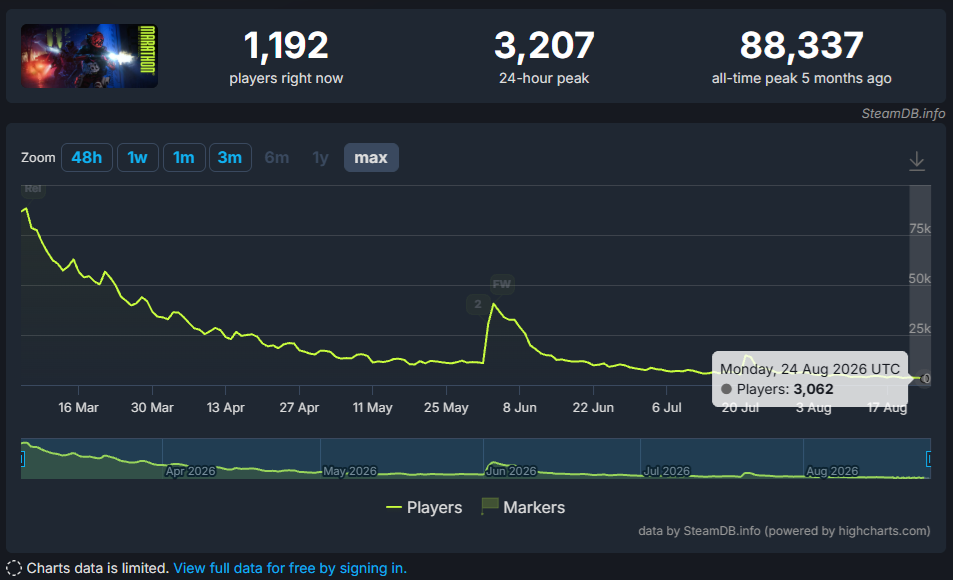953x580 pixels.
Task: Click the 3,207 24-hour peak value
Action: [x=544, y=46]
